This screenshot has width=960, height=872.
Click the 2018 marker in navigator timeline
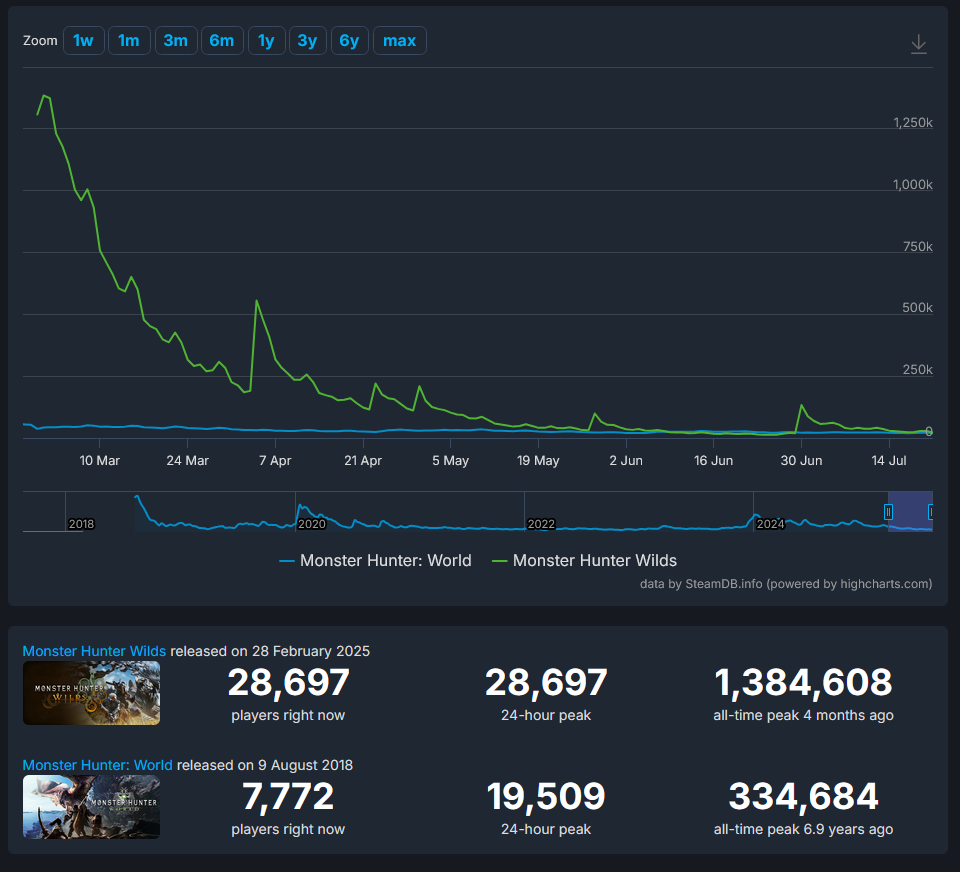tap(81, 524)
